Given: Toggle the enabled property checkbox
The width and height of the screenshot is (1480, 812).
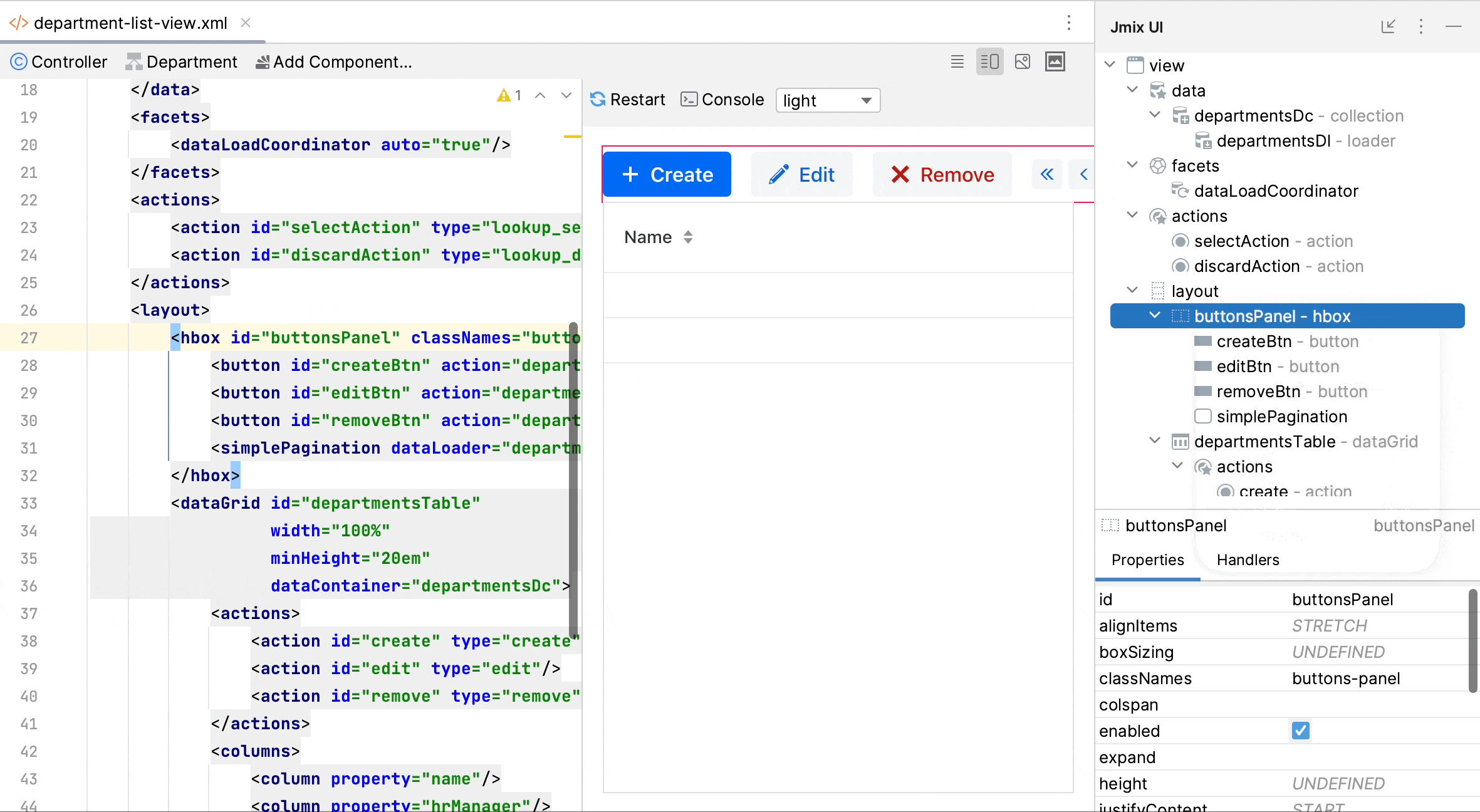Looking at the screenshot, I should pyautogui.click(x=1300, y=731).
